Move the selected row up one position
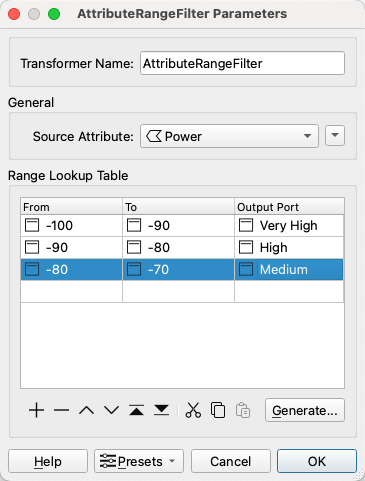The height and width of the screenshot is (481, 365). (x=86, y=410)
